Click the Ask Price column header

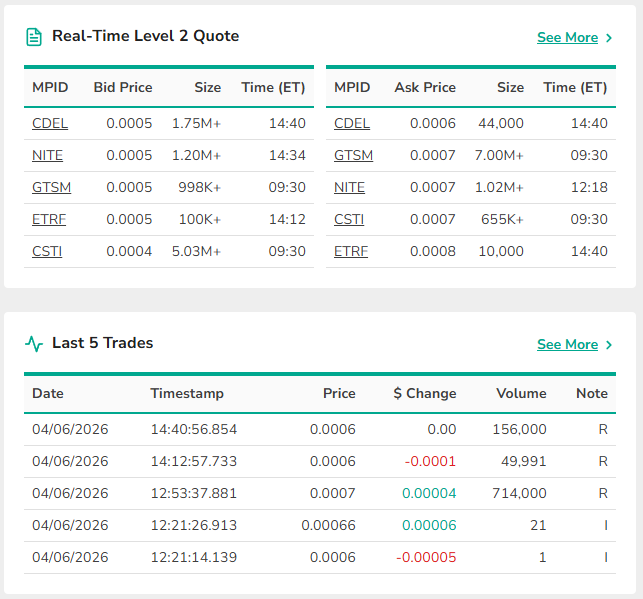(425, 87)
